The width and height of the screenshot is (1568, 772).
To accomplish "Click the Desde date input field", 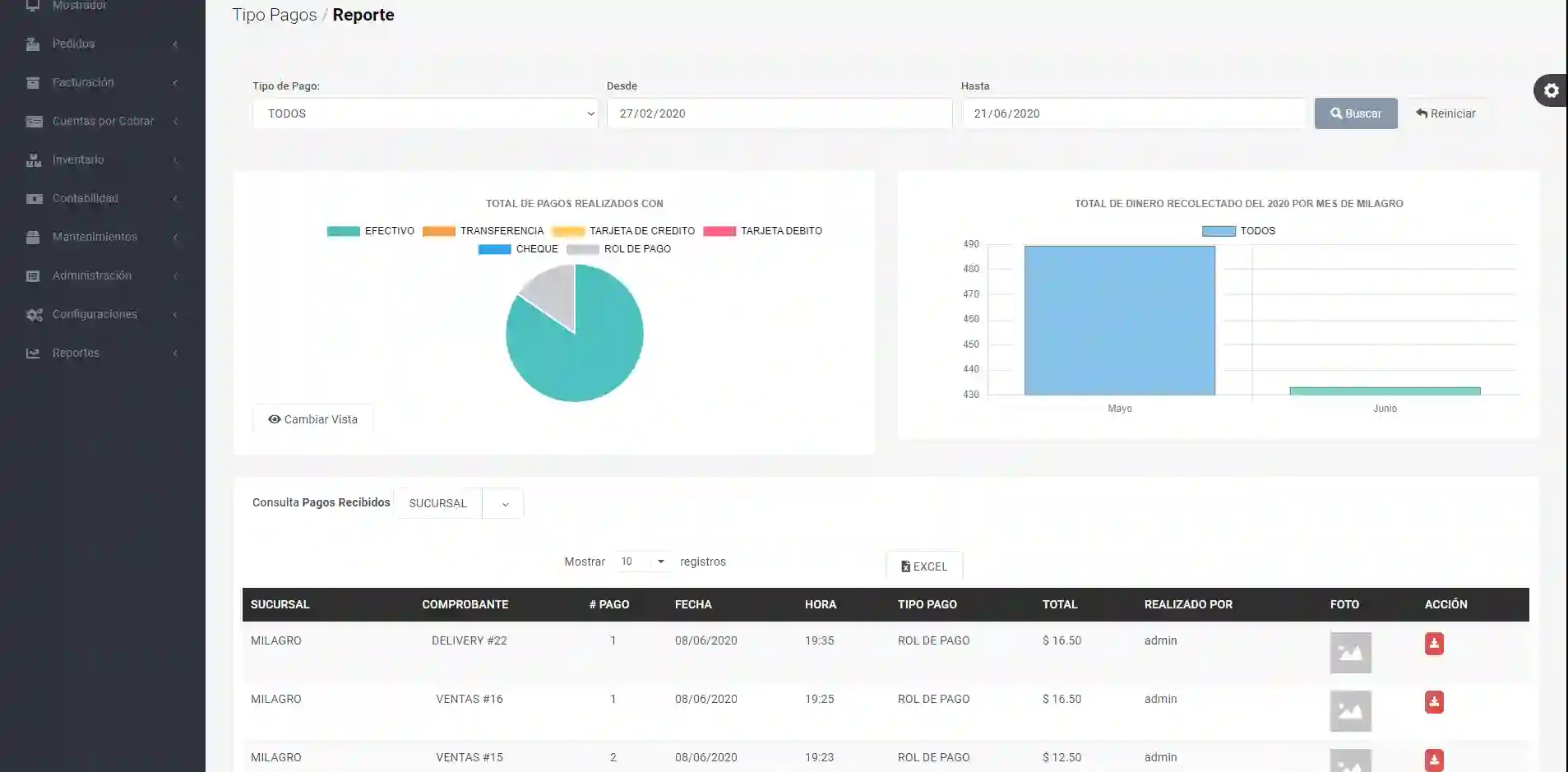I will (779, 113).
